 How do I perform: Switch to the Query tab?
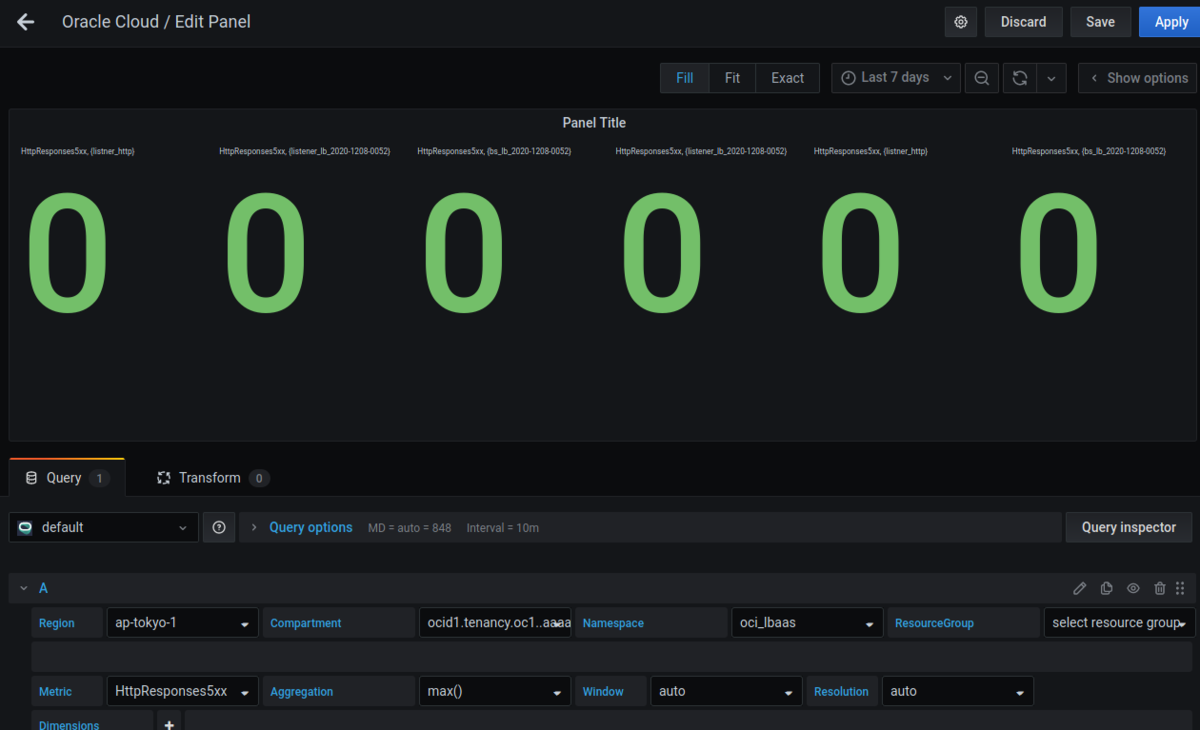click(x=67, y=478)
